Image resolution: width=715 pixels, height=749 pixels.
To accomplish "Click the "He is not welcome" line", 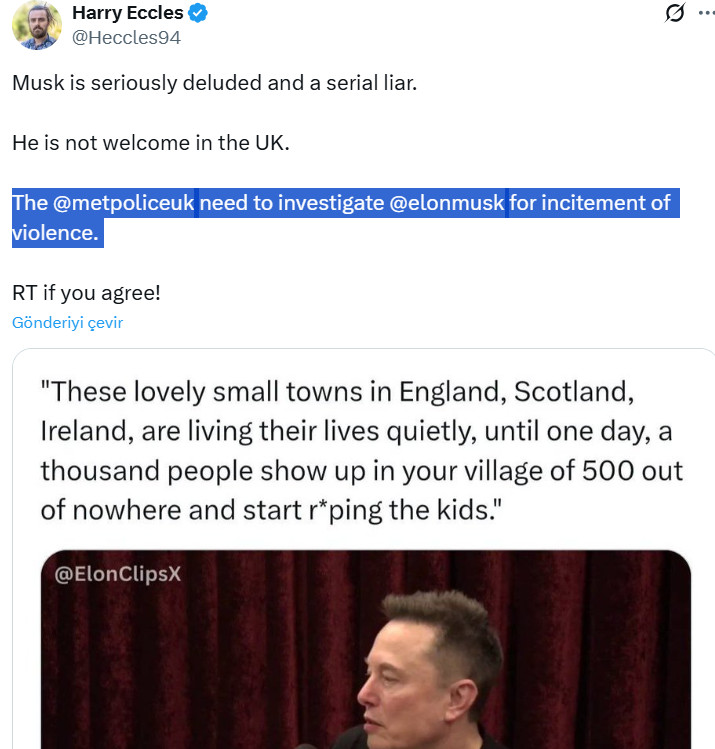I will coord(150,142).
